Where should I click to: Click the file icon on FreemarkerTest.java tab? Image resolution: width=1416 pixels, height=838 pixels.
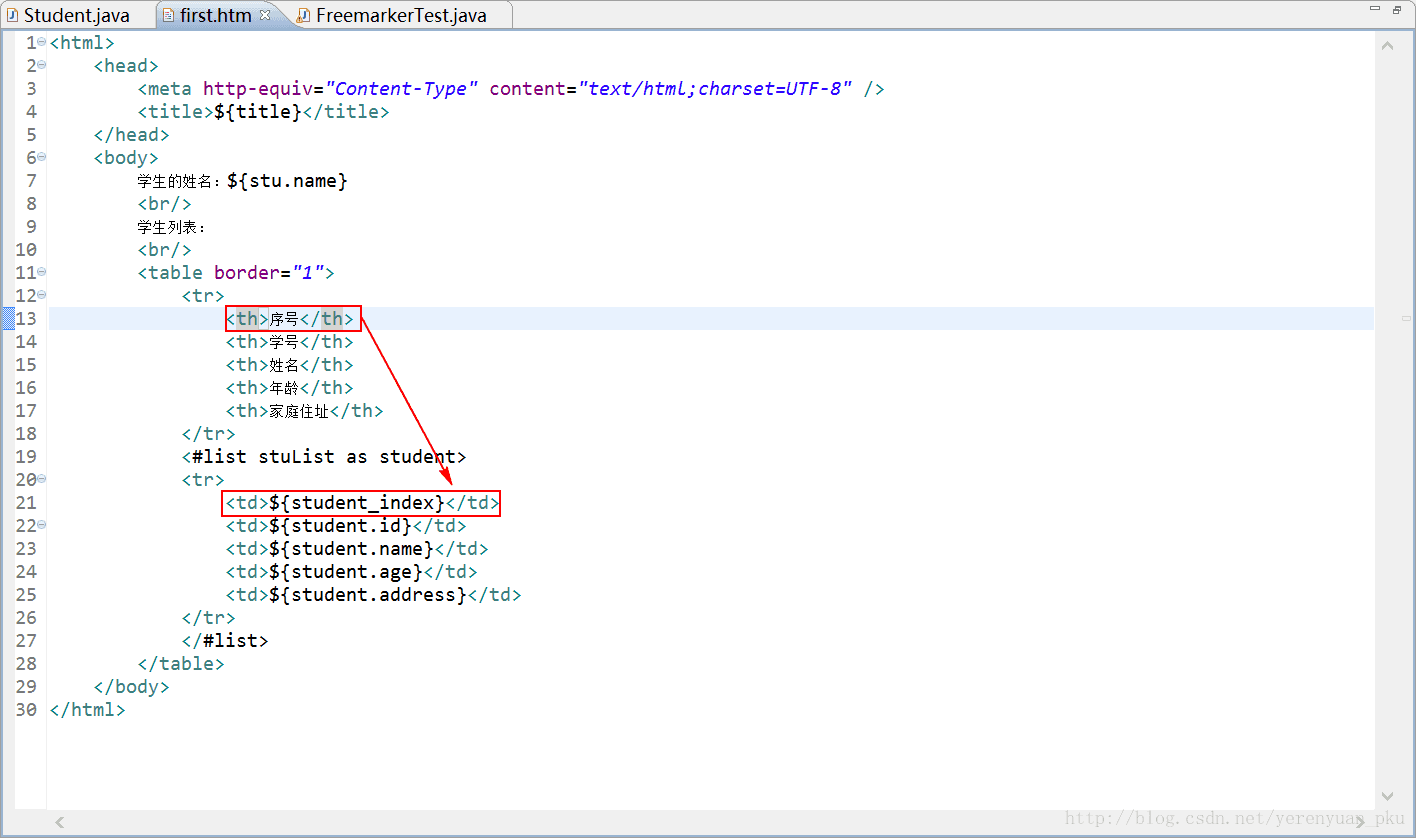point(304,15)
